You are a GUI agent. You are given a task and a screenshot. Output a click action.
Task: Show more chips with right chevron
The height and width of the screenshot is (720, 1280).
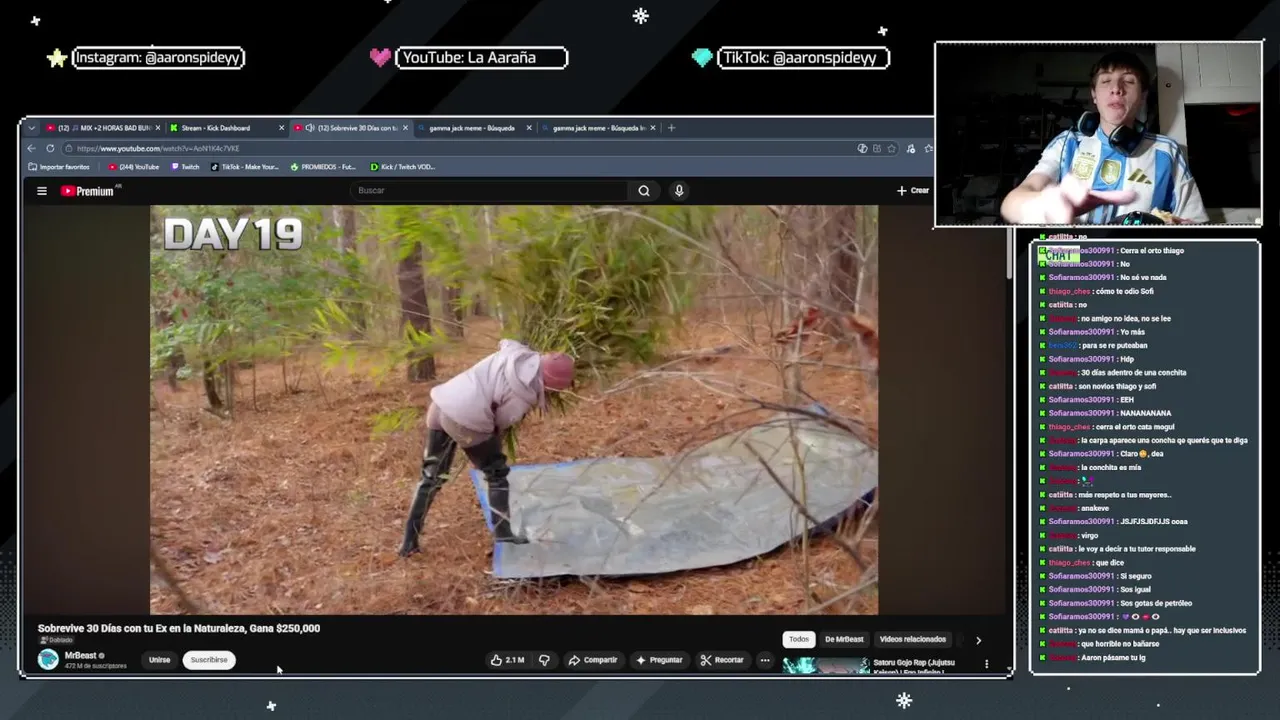[978, 640]
